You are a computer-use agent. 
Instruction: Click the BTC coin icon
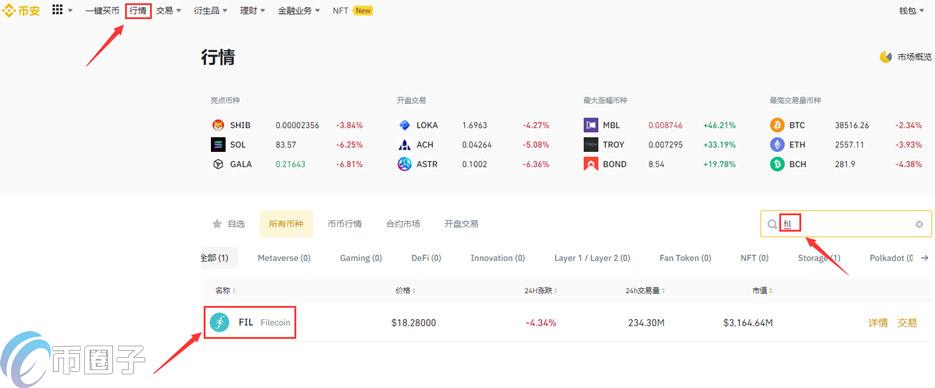pyautogui.click(x=777, y=125)
